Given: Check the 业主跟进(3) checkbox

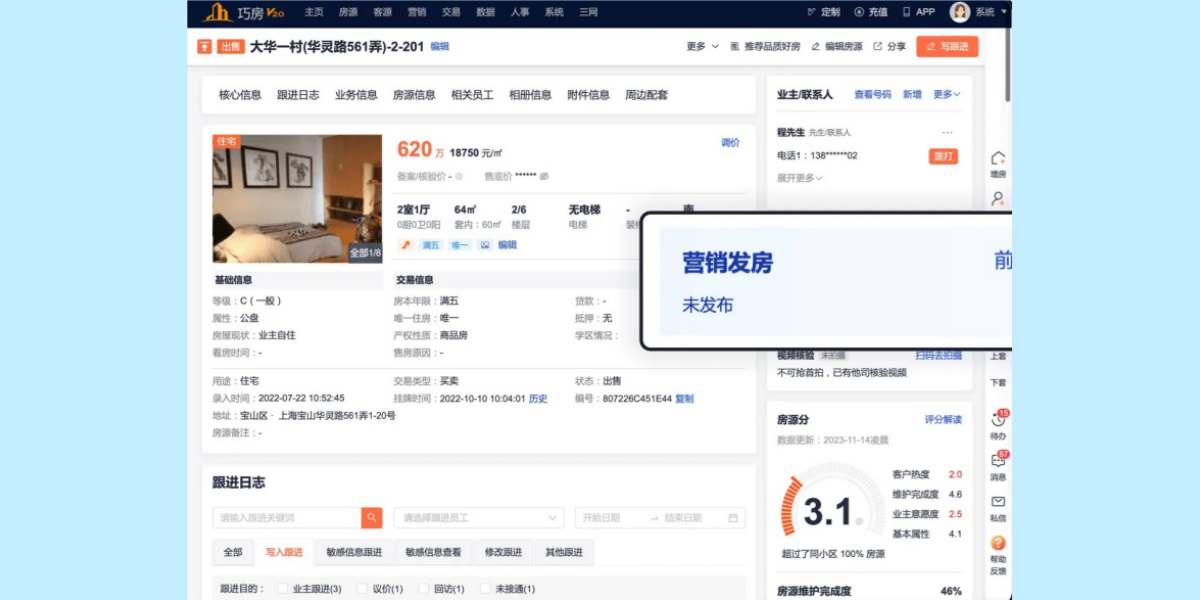Looking at the screenshot, I should (283, 588).
